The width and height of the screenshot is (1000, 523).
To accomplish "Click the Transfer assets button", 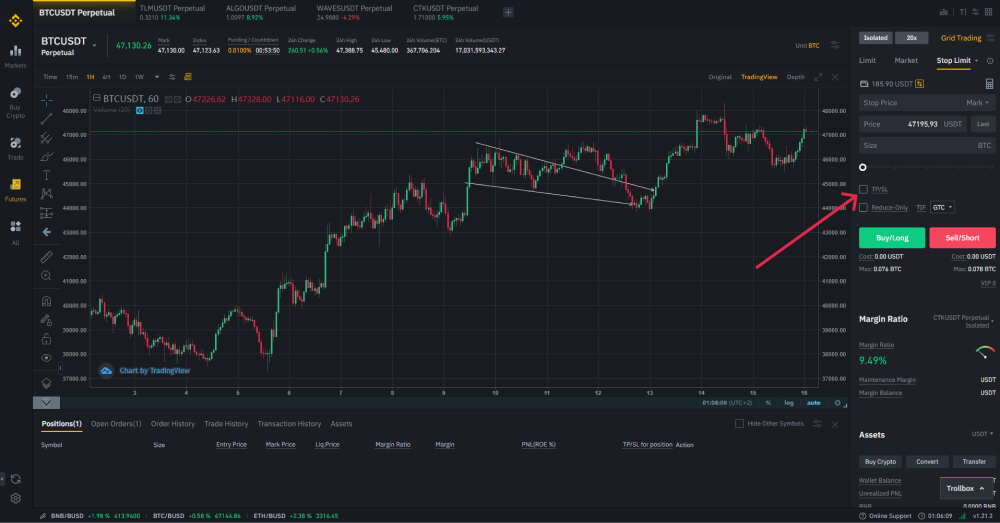I will (x=974, y=461).
